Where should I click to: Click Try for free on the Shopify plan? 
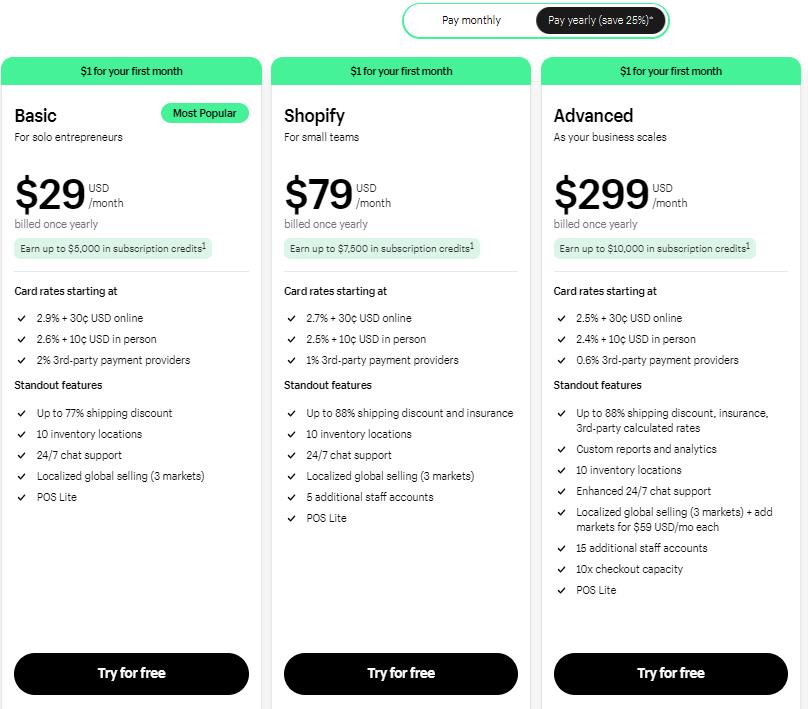400,673
